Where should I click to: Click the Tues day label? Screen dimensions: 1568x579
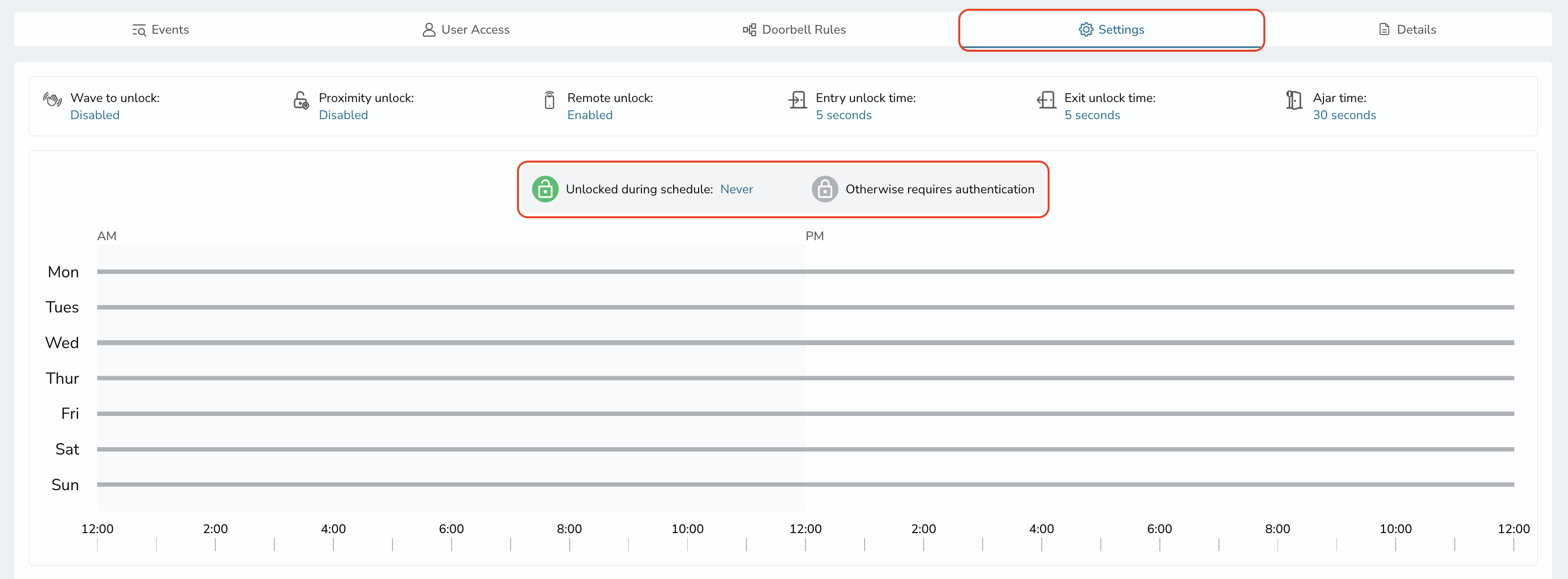(x=62, y=308)
